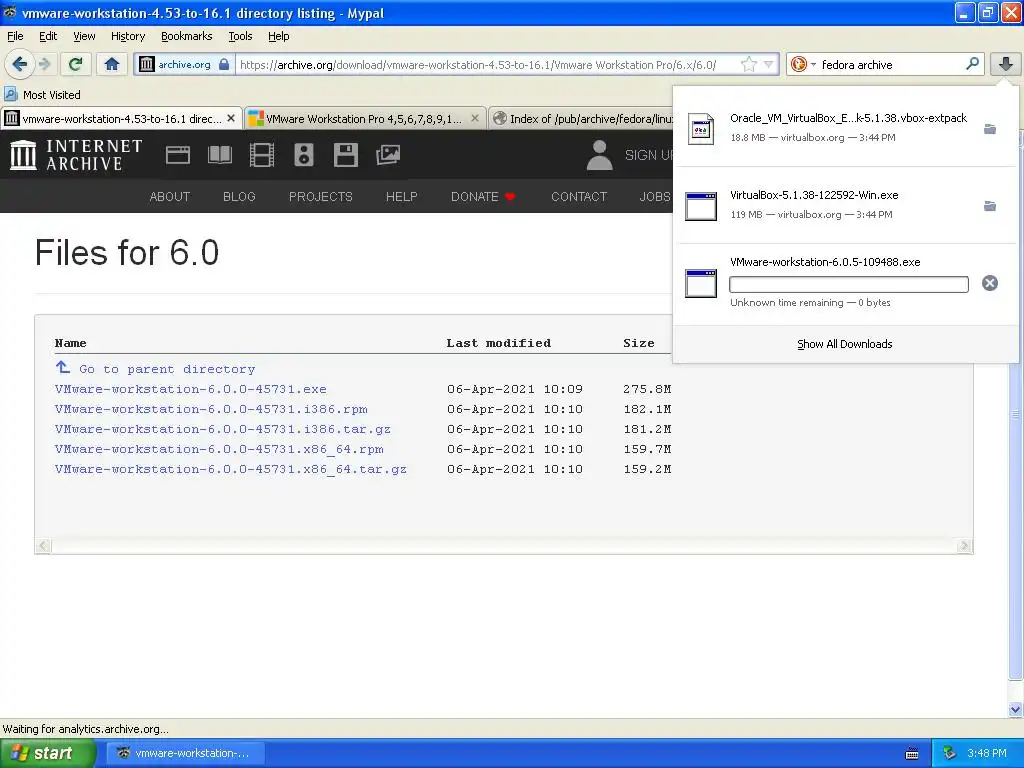
Task: Download VMware-workstation-6.0.0-45731.i386.rpm
Action: tap(211, 409)
